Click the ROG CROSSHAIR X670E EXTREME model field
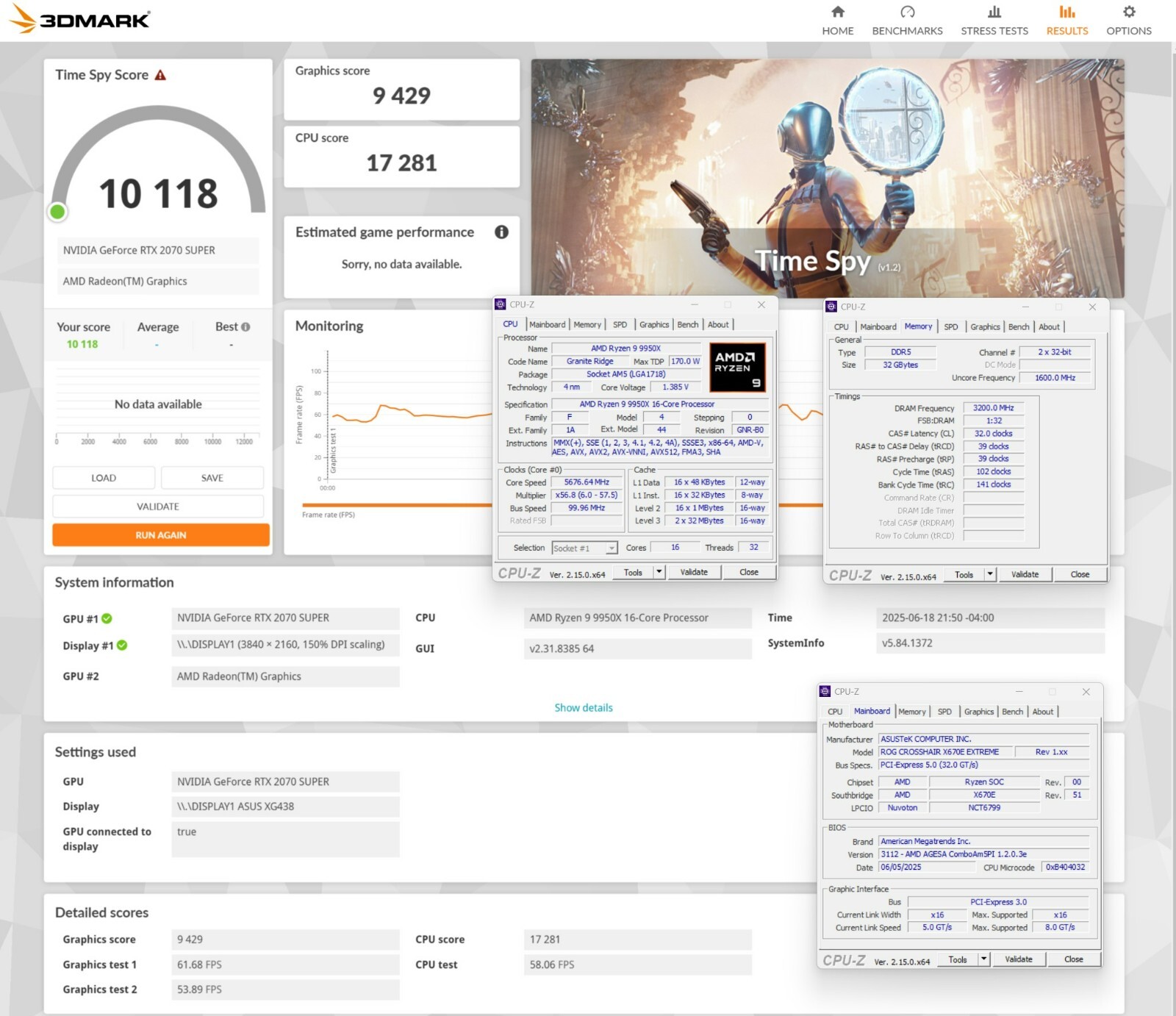1176x1016 pixels. click(946, 752)
